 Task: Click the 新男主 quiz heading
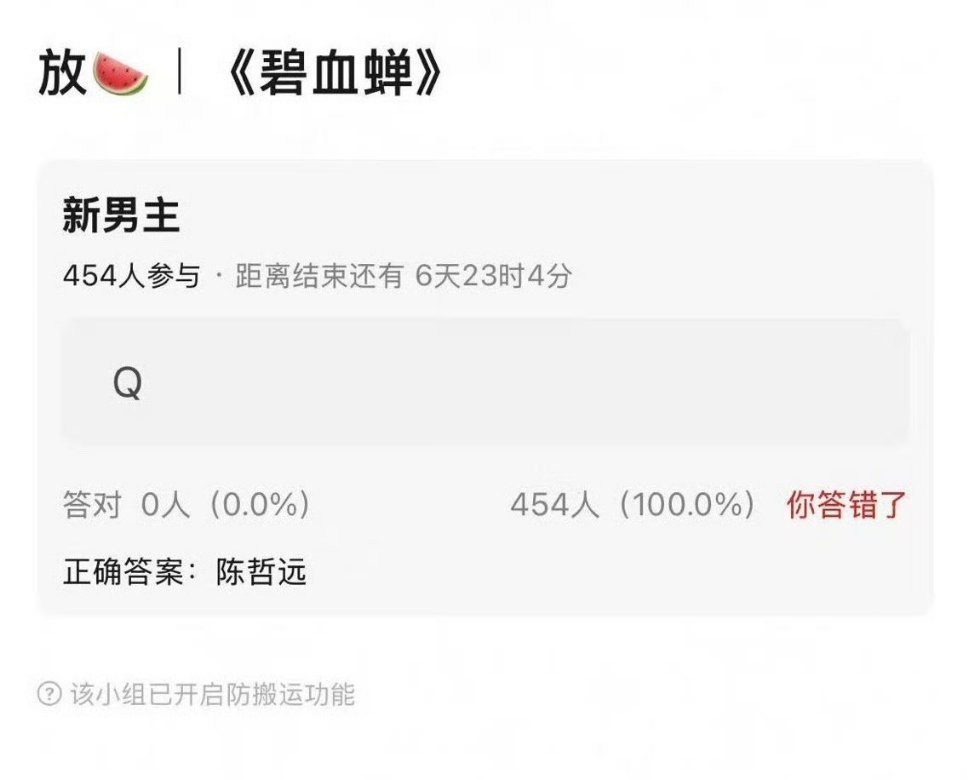click(x=121, y=216)
